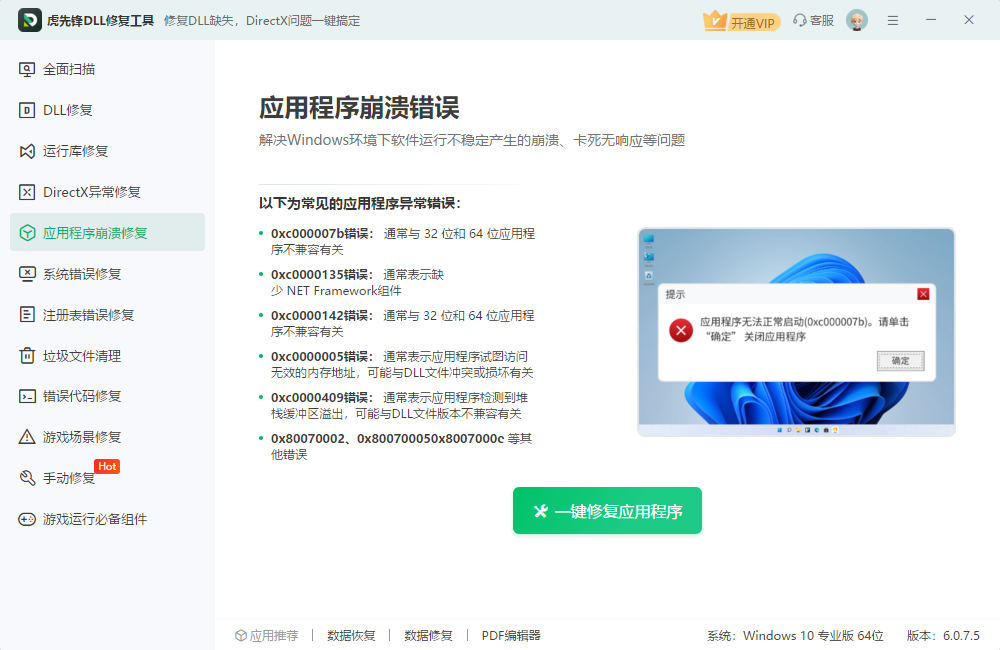Viewport: 1000px width, 650px height.
Task: Open the hamburger main menu
Action: pos(893,20)
